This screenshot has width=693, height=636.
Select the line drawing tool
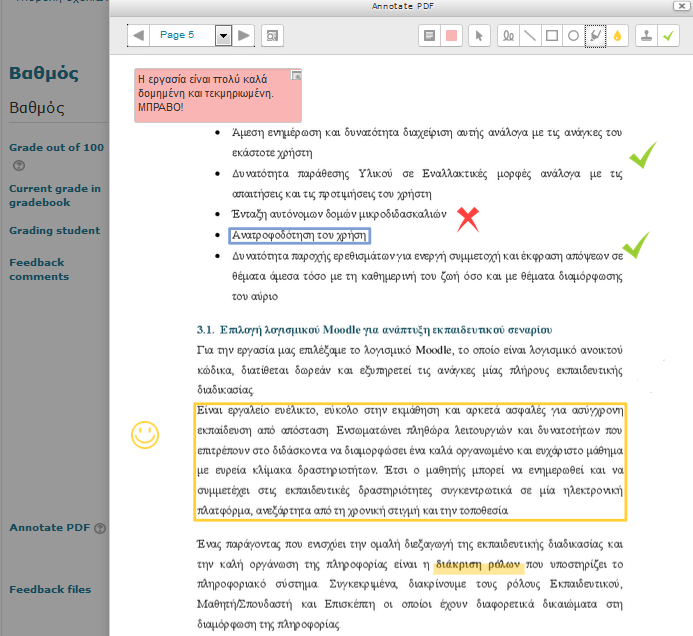(530, 36)
